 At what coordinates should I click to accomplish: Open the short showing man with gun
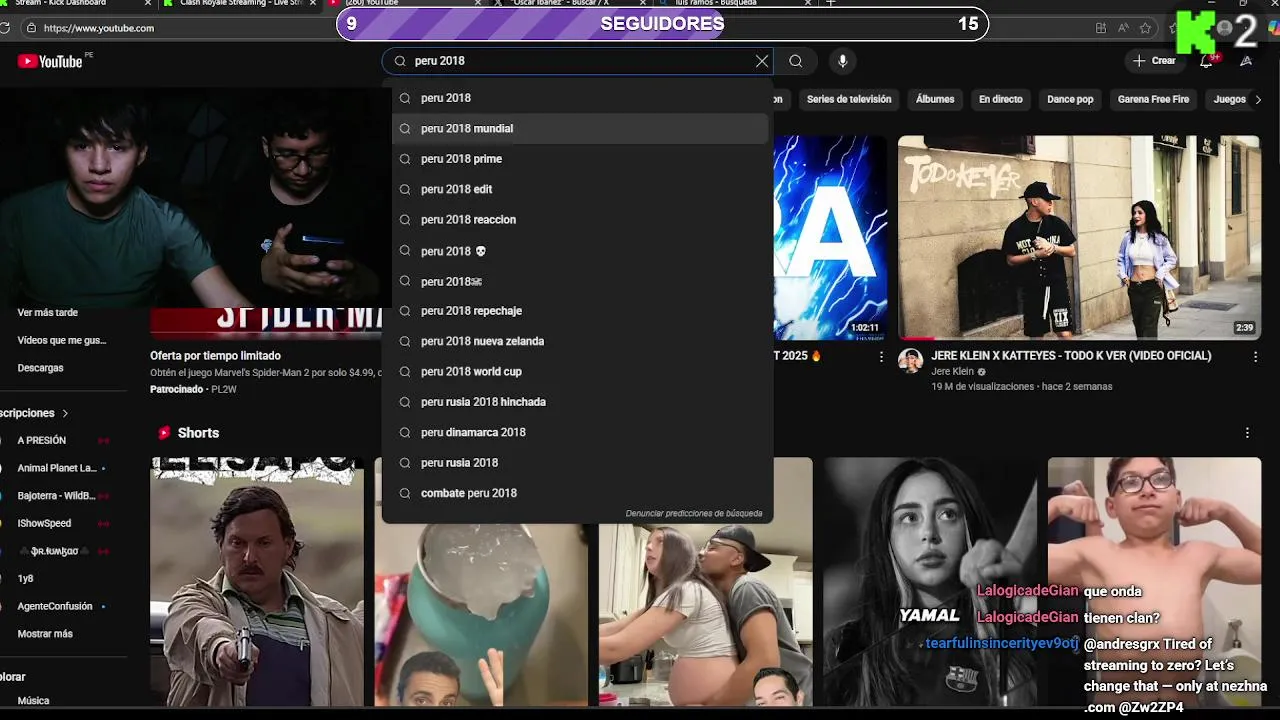[x=257, y=582]
